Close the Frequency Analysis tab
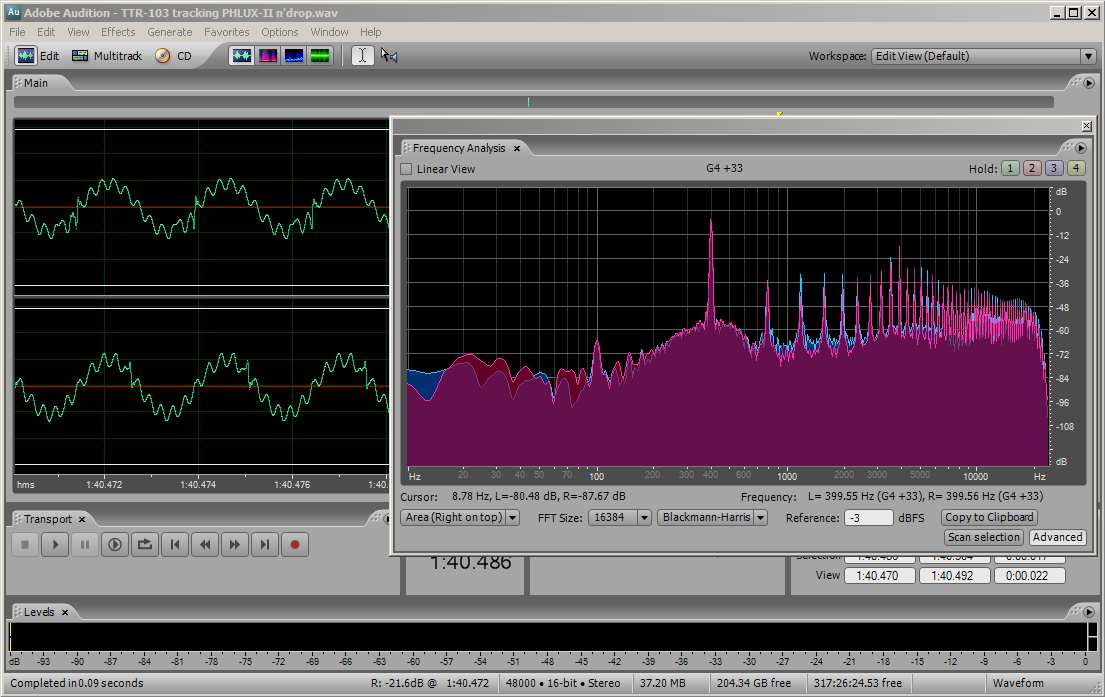1105x697 pixels. pos(517,148)
